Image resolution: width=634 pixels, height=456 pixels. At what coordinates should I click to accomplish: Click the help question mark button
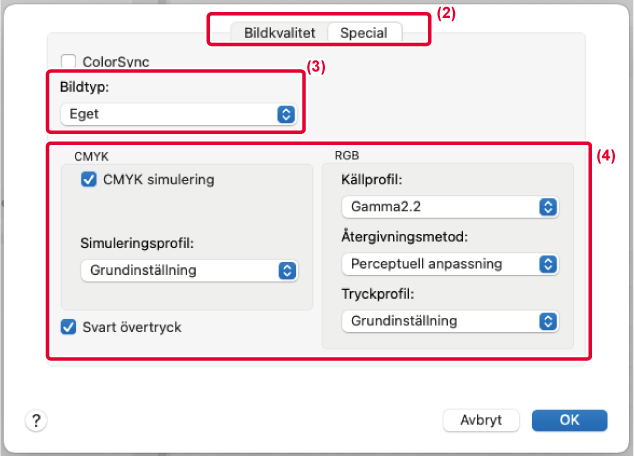pos(34,418)
